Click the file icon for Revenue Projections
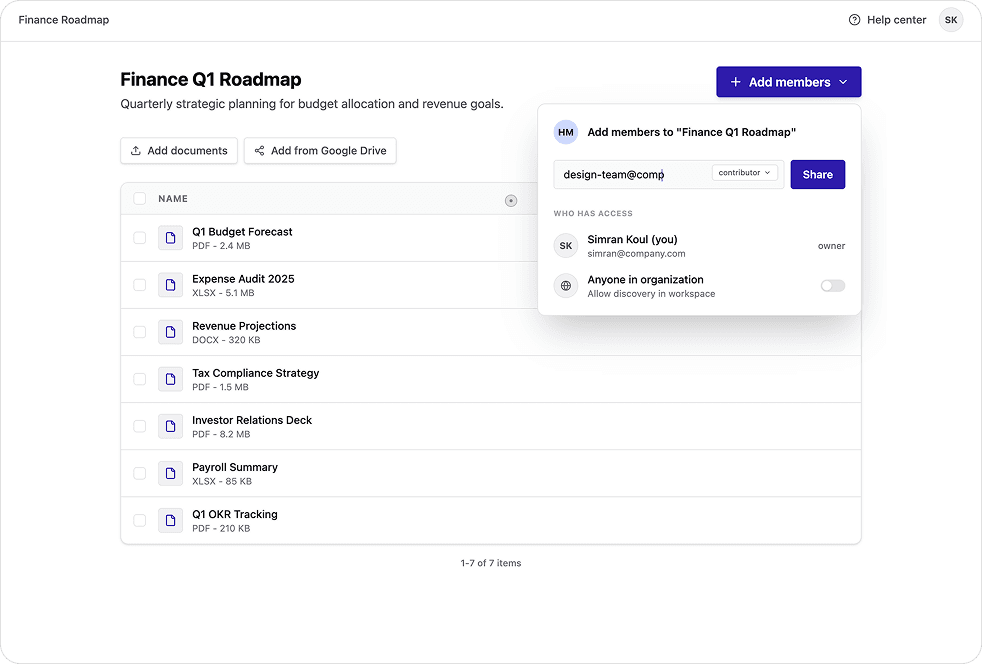The height and width of the screenshot is (664, 982). coord(170,332)
